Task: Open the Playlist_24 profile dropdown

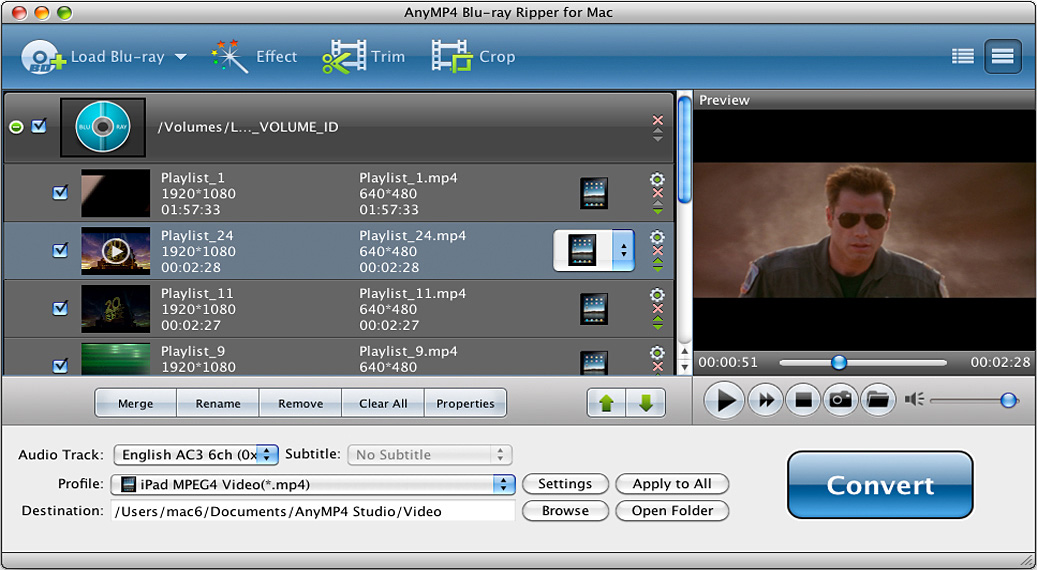Action: point(623,251)
